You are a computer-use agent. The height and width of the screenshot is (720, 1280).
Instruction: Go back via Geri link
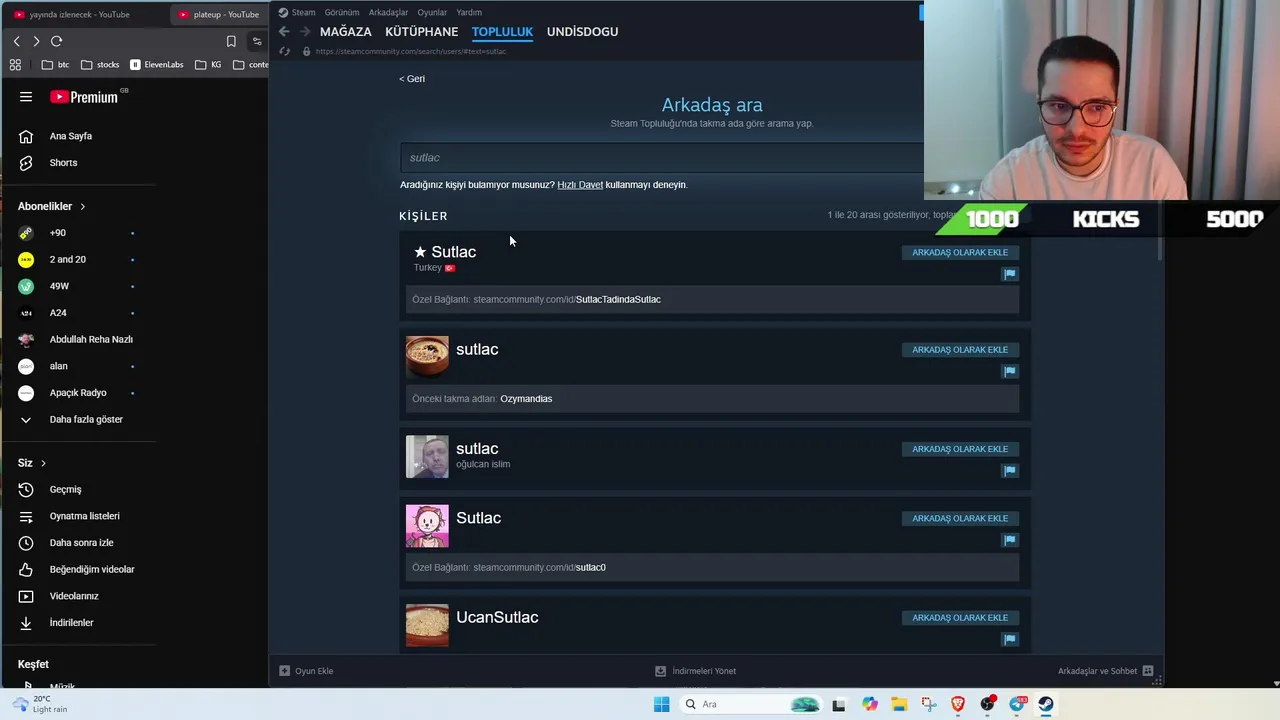point(412,79)
